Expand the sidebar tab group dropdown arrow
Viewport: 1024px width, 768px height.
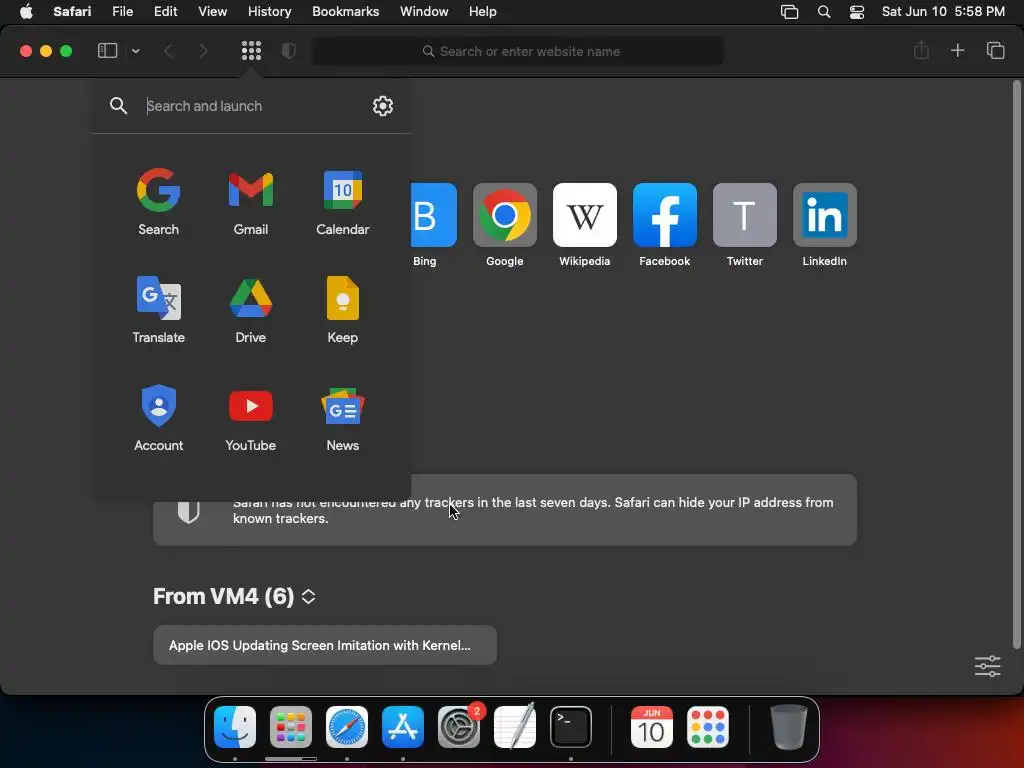(x=135, y=51)
